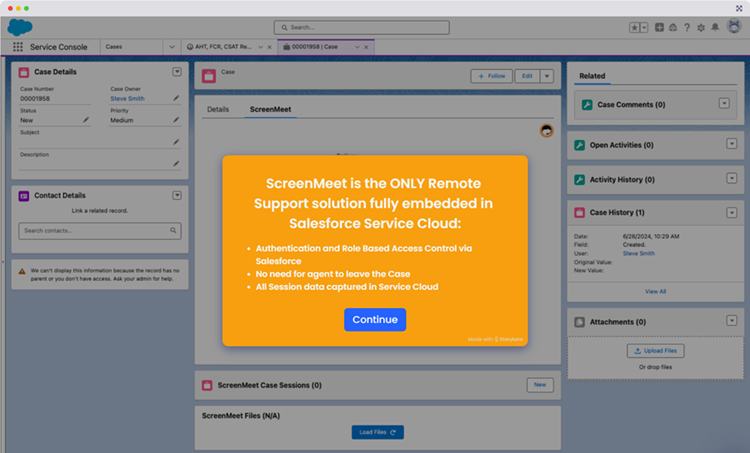750x453 pixels.
Task: Open Case History menu arrow
Action: click(x=731, y=212)
